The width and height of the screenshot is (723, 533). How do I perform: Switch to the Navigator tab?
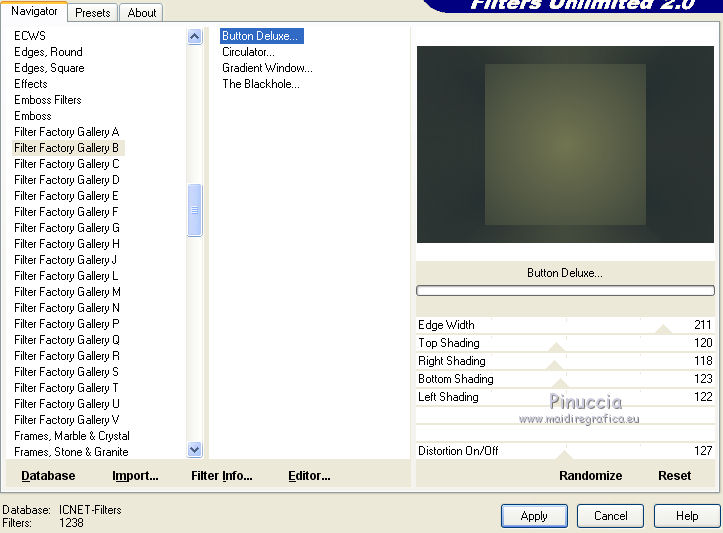tap(34, 11)
